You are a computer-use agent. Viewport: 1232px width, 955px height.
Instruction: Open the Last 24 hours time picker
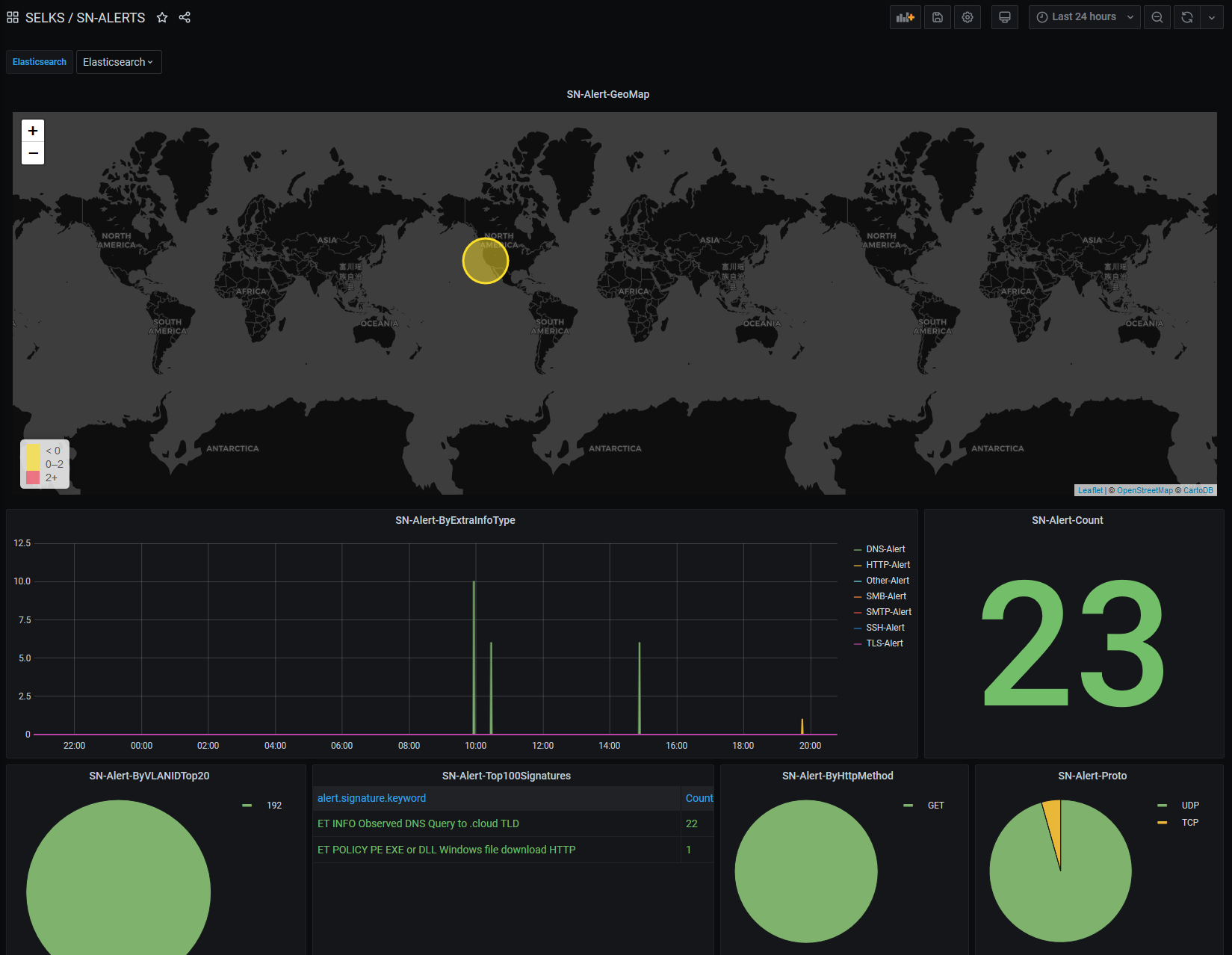click(1084, 17)
